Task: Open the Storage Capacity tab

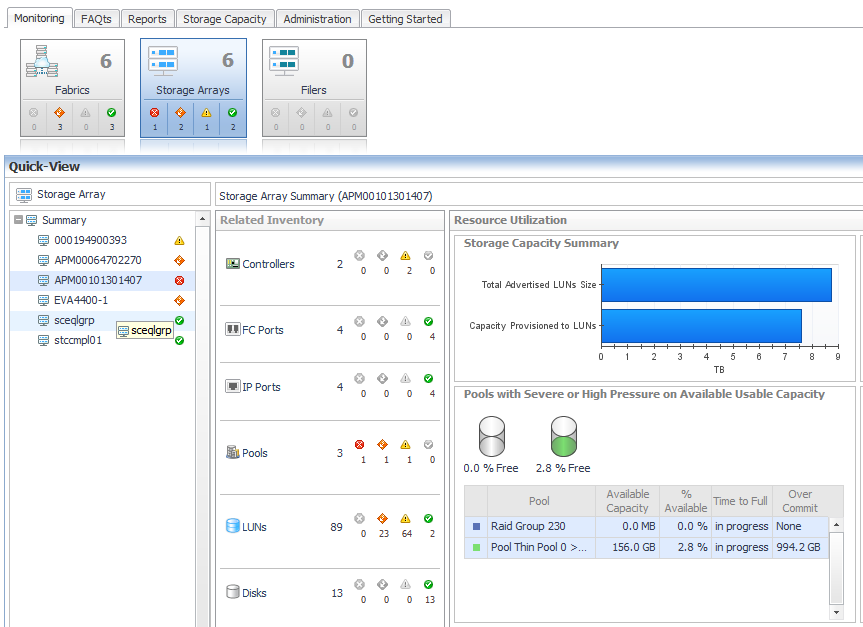Action: click(224, 19)
